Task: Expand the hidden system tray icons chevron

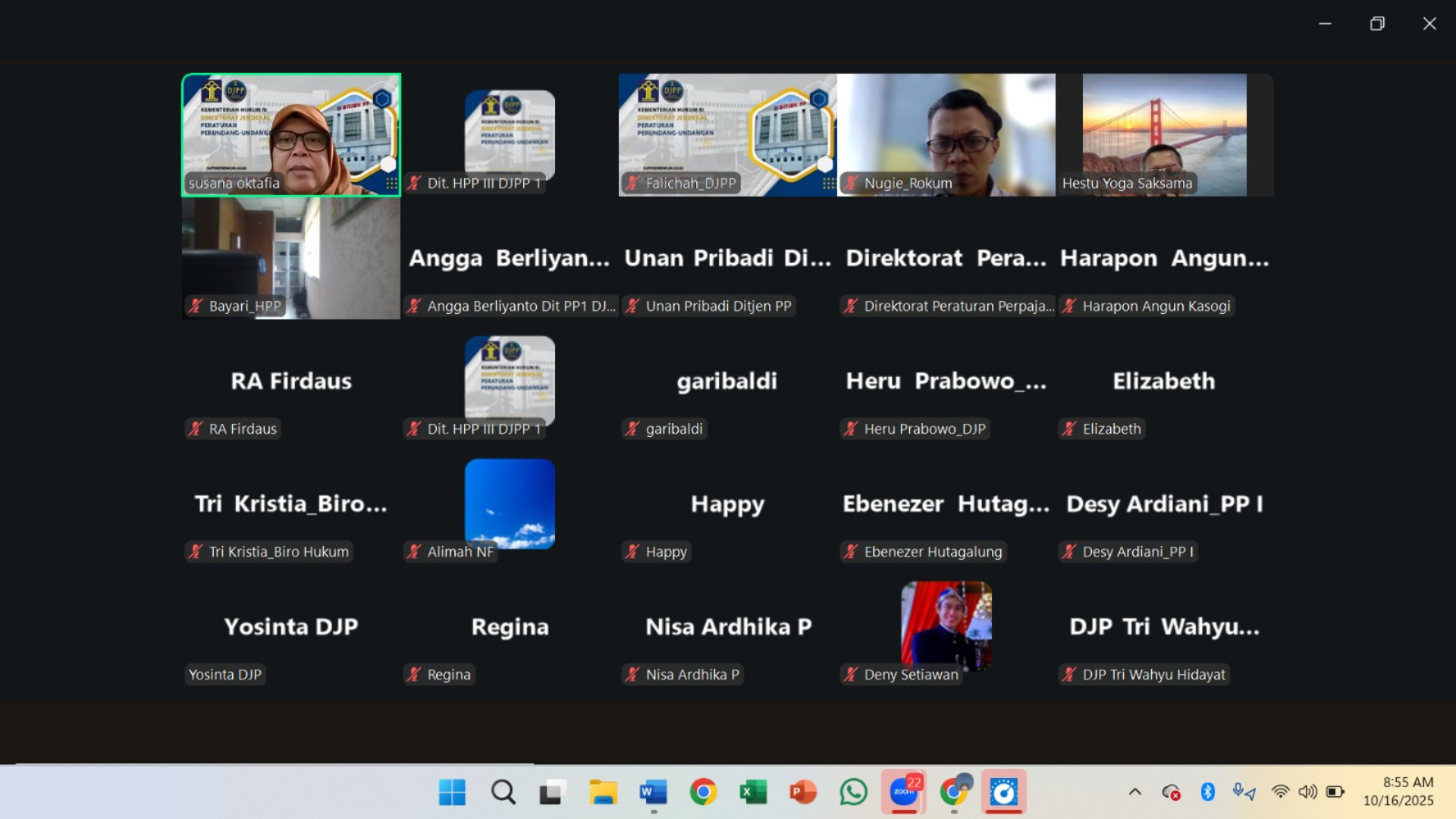Action: tap(1134, 792)
